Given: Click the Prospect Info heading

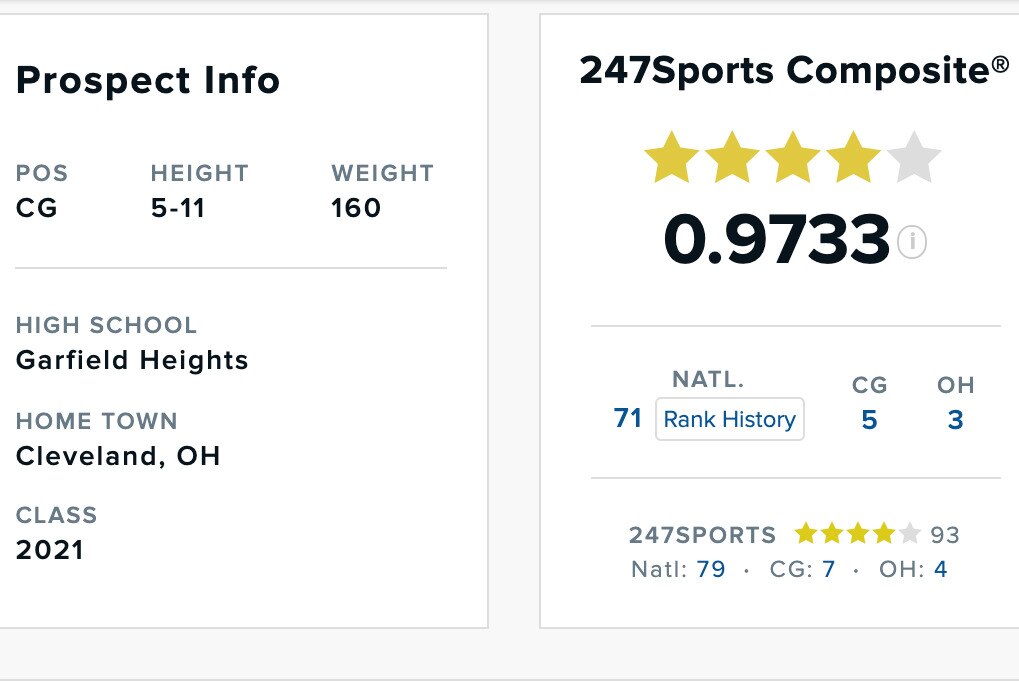Looking at the screenshot, I should coord(148,81).
